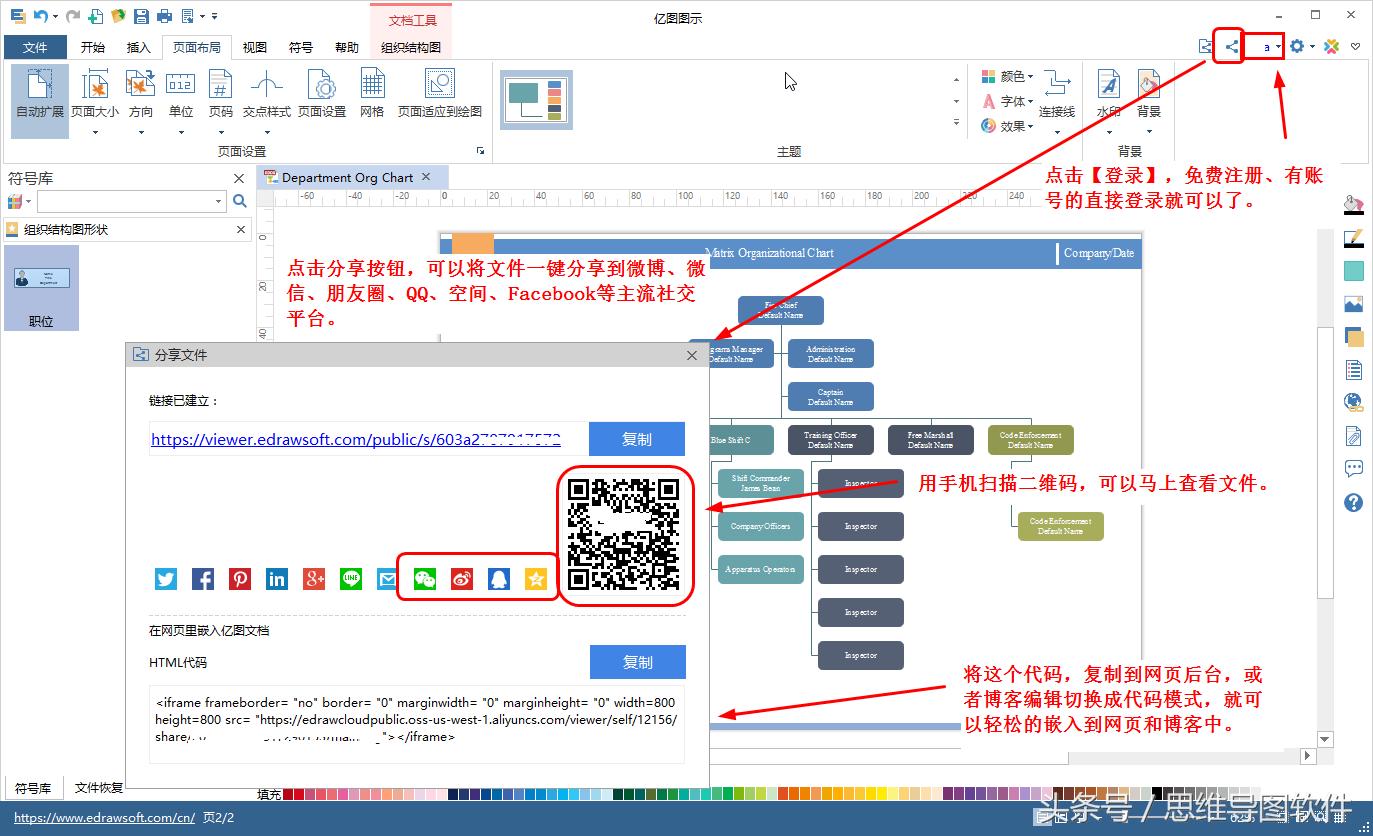
Task: Switch to the 视图 (View) ribbon tab
Action: click(253, 46)
